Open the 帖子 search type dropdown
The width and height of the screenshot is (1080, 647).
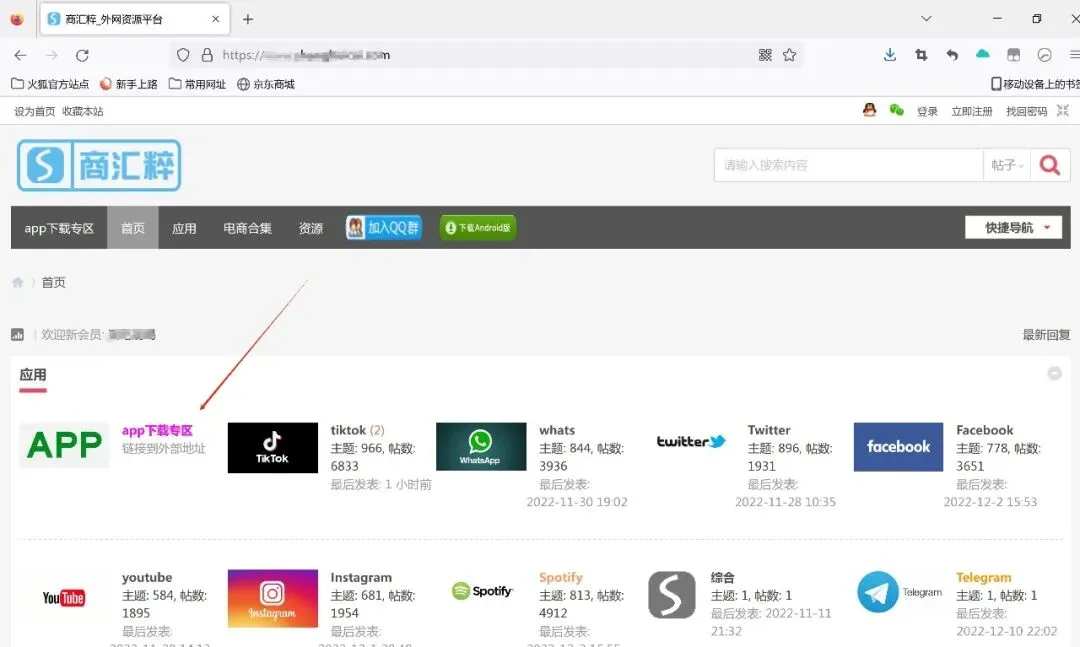point(1007,165)
